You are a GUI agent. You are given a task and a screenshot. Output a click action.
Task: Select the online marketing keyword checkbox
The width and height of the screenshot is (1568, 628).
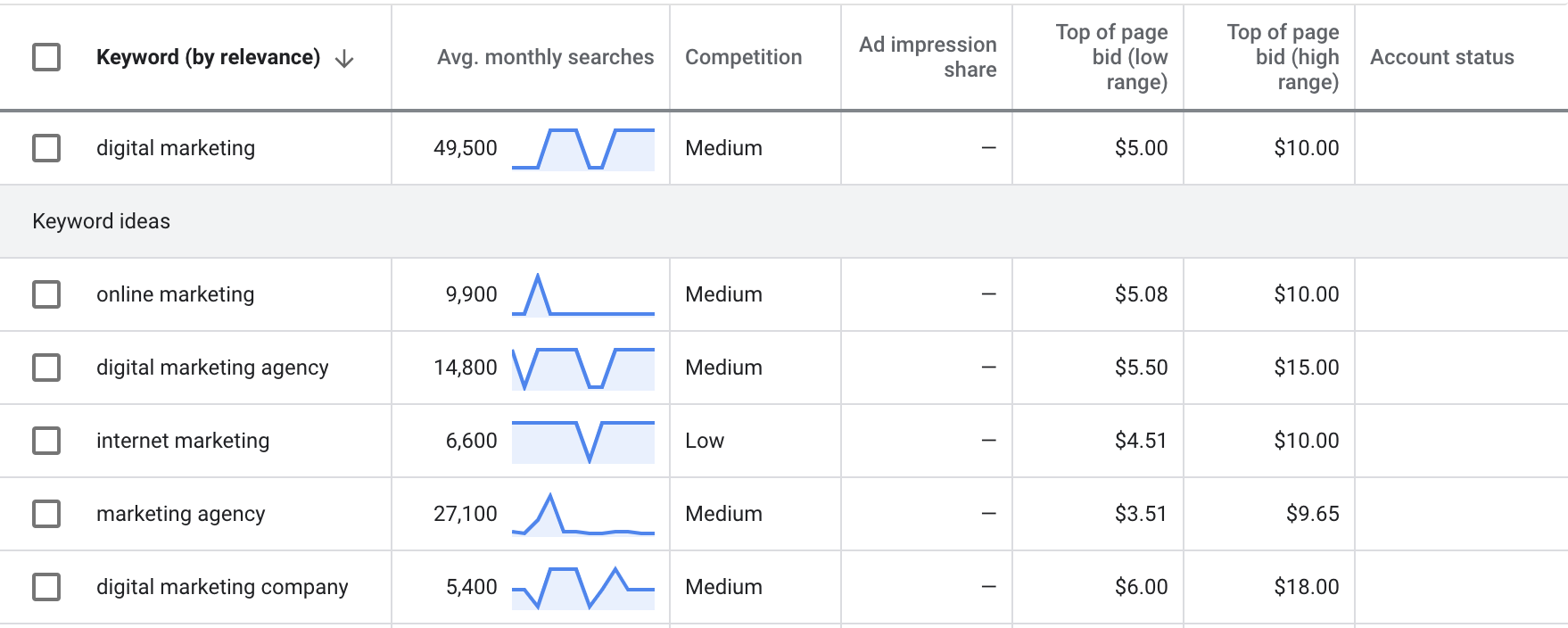[x=46, y=294]
